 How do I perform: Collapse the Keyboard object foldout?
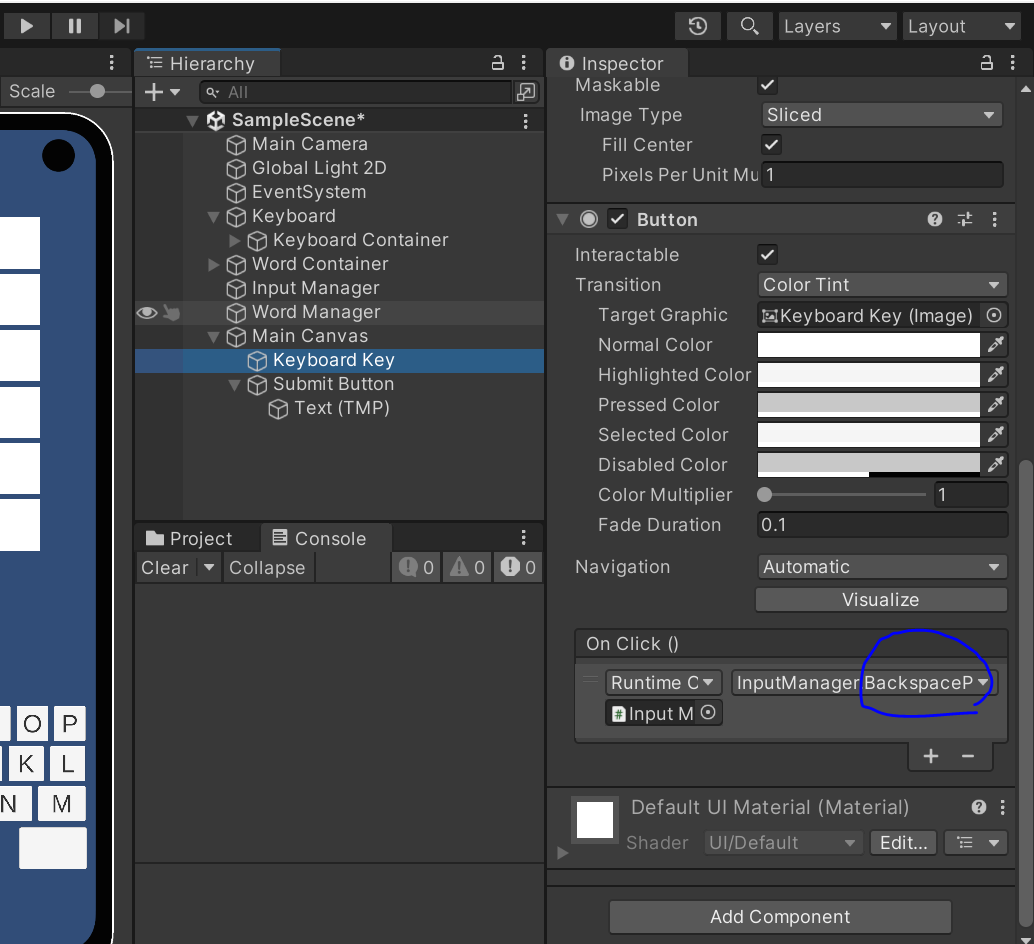pyautogui.click(x=214, y=217)
